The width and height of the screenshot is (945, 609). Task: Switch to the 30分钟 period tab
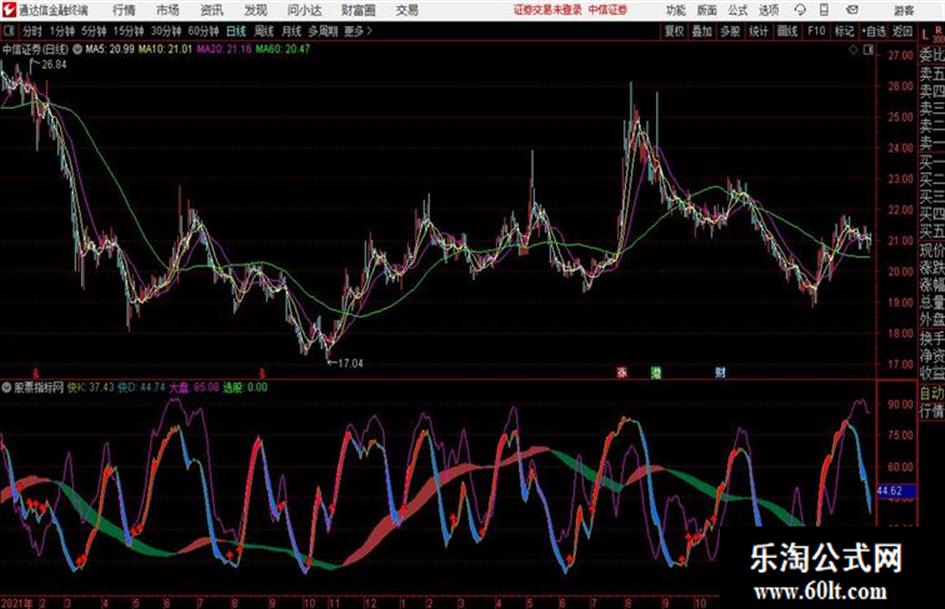pos(166,31)
